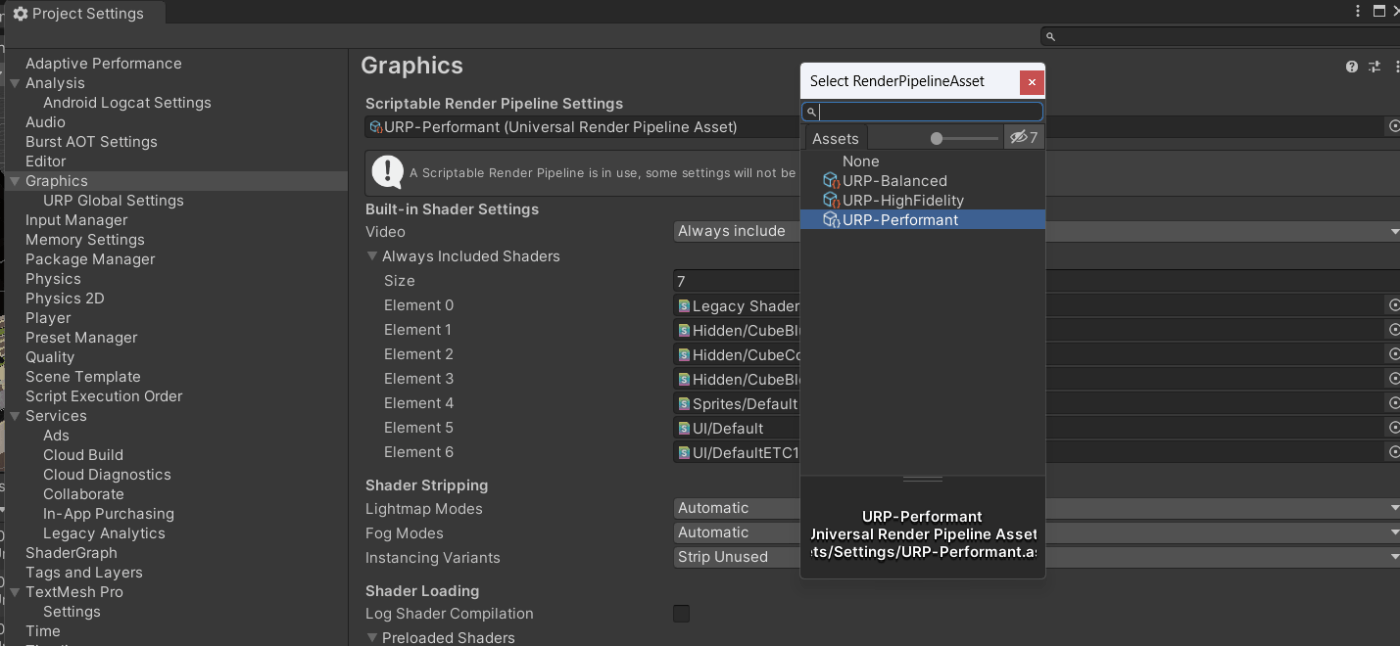This screenshot has width=1400, height=646.
Task: Open the Lightmap Modes dropdown
Action: tap(1037, 508)
